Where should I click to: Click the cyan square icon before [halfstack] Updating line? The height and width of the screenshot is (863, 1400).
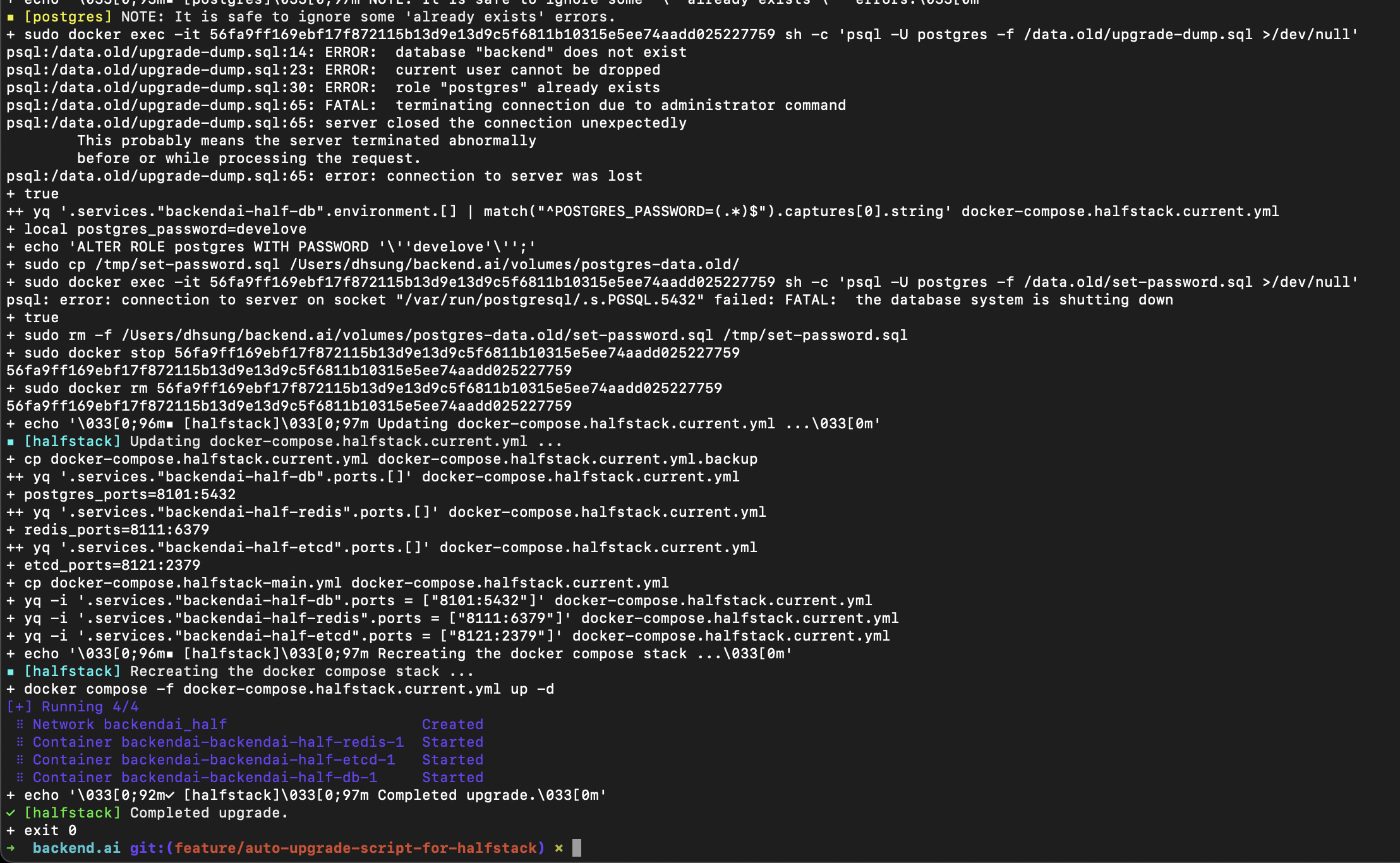(x=11, y=441)
